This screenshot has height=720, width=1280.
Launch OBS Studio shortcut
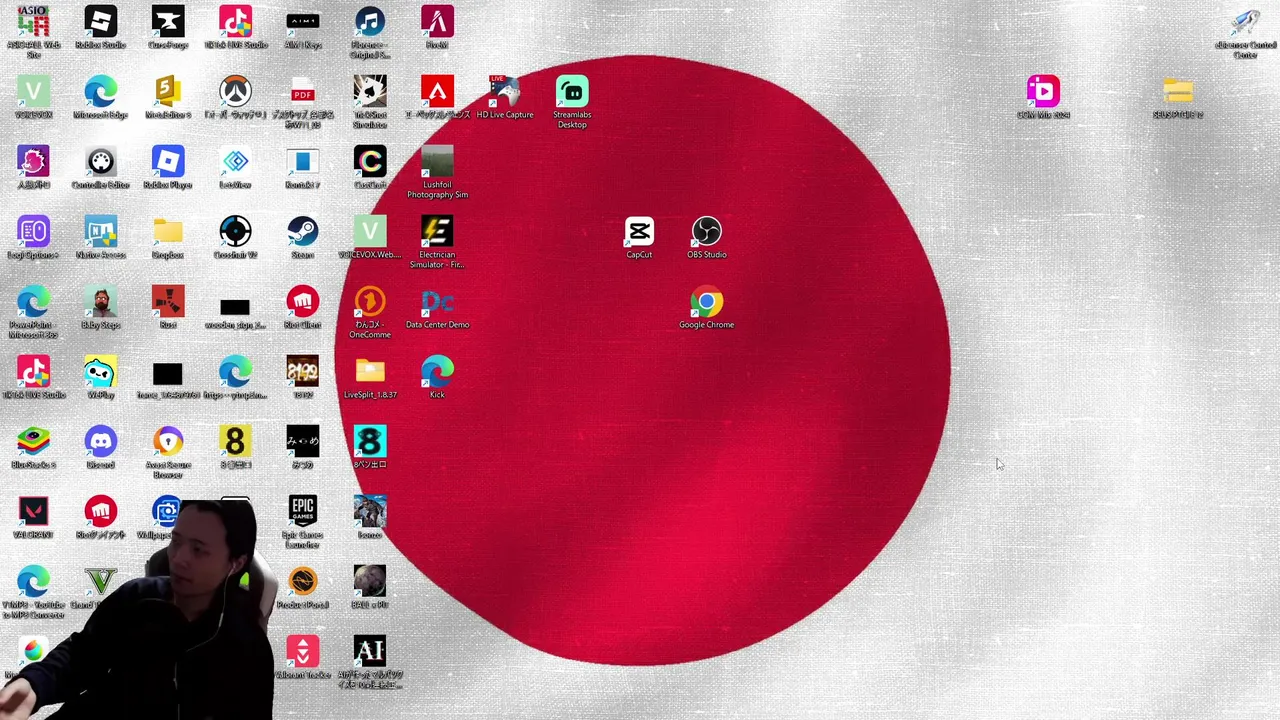[707, 232]
